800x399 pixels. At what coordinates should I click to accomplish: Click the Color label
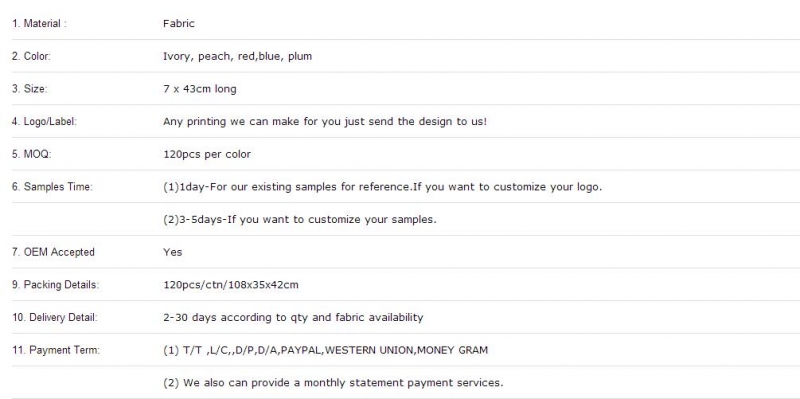click(31, 56)
